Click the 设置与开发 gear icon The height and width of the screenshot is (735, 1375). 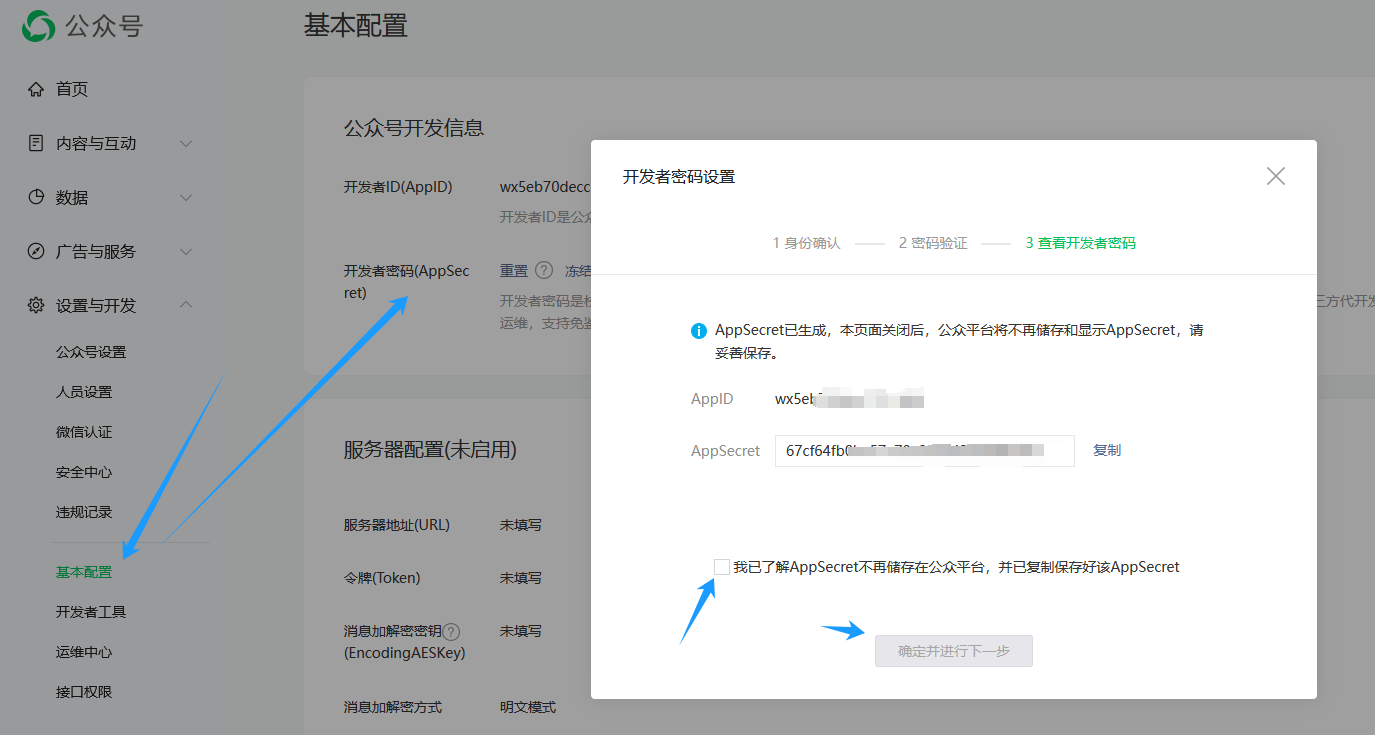pyautogui.click(x=36, y=306)
